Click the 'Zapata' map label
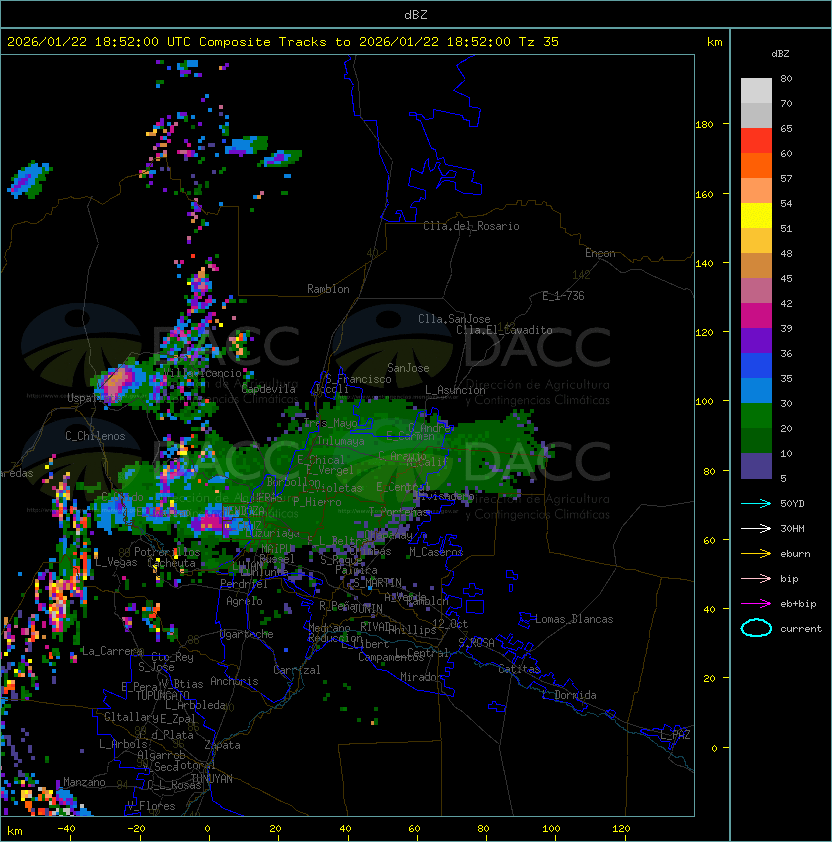This screenshot has height=842, width=832. coord(222,745)
